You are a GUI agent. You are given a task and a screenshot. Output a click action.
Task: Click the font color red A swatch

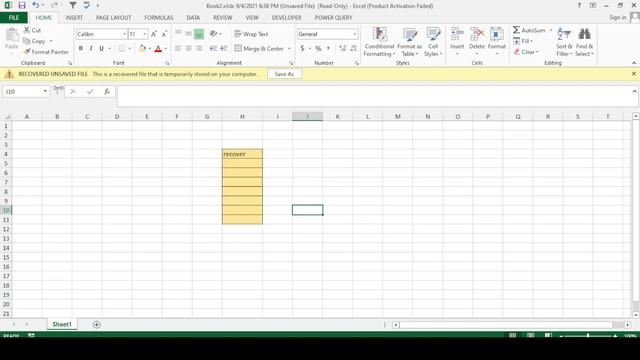pyautogui.click(x=158, y=49)
